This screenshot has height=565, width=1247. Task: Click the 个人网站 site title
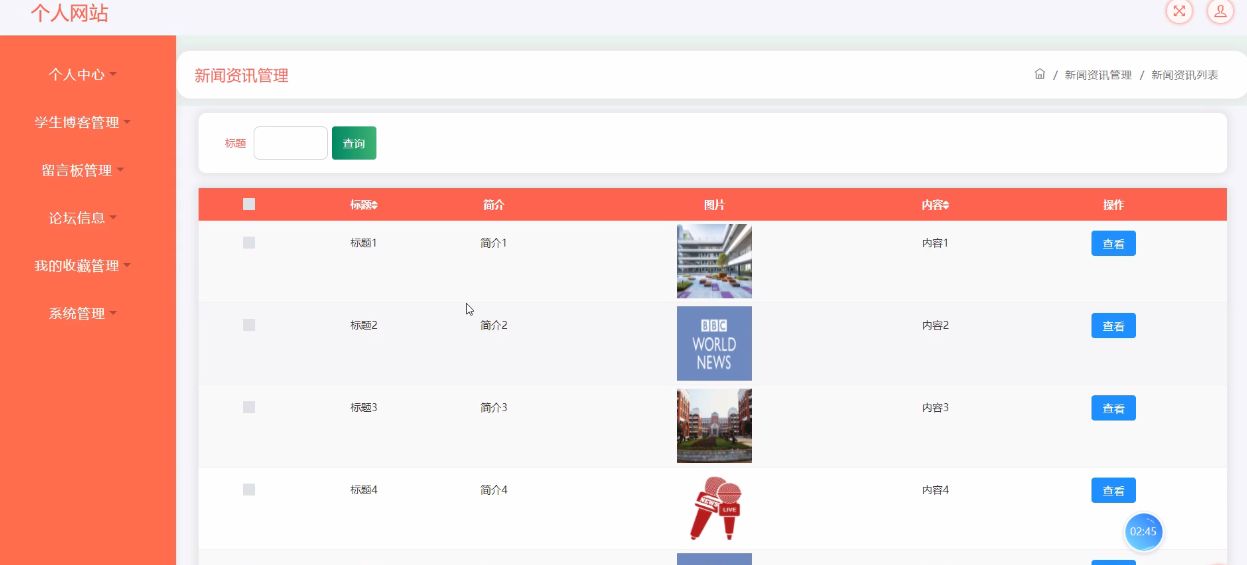coord(70,13)
